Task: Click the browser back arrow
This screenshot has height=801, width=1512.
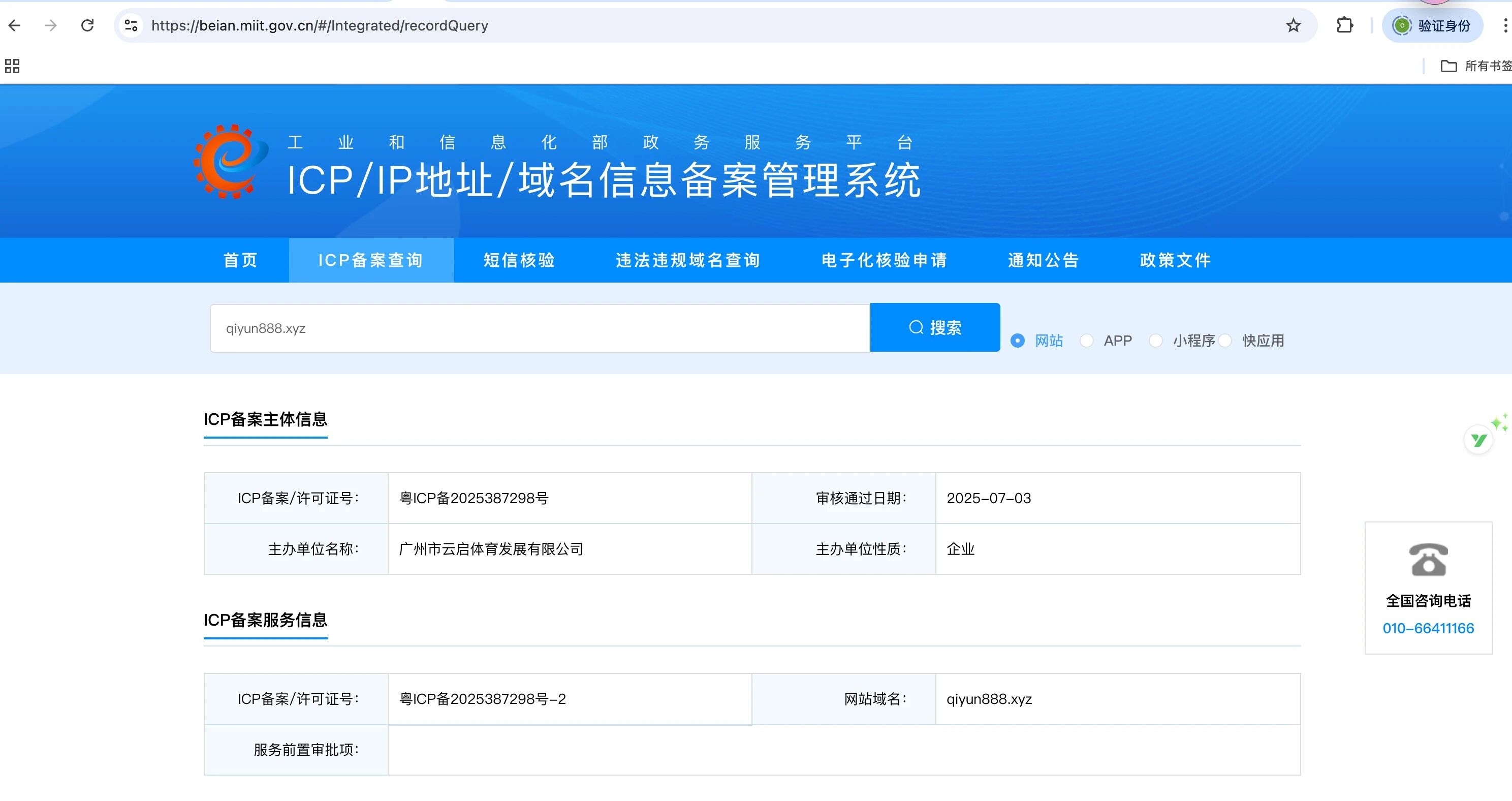Action: coord(15,25)
